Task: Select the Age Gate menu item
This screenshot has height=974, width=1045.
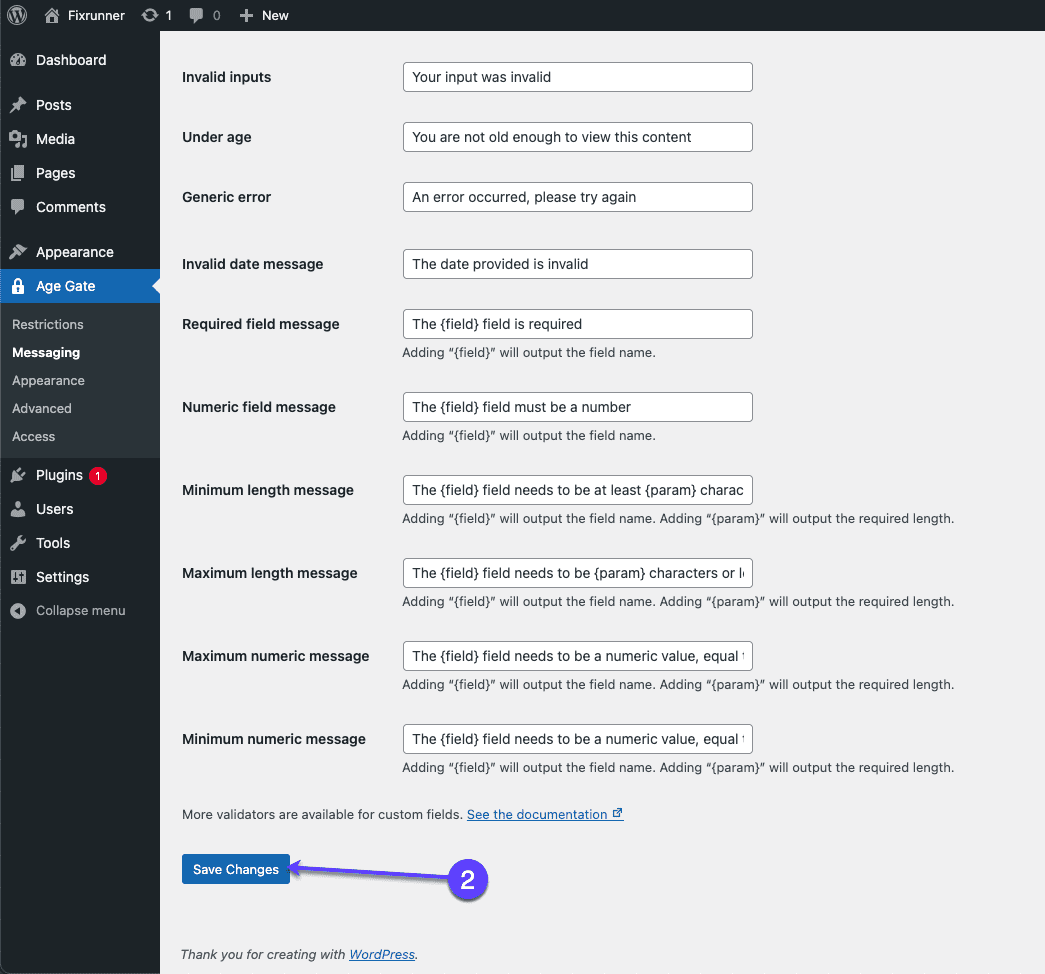Action: 80,286
